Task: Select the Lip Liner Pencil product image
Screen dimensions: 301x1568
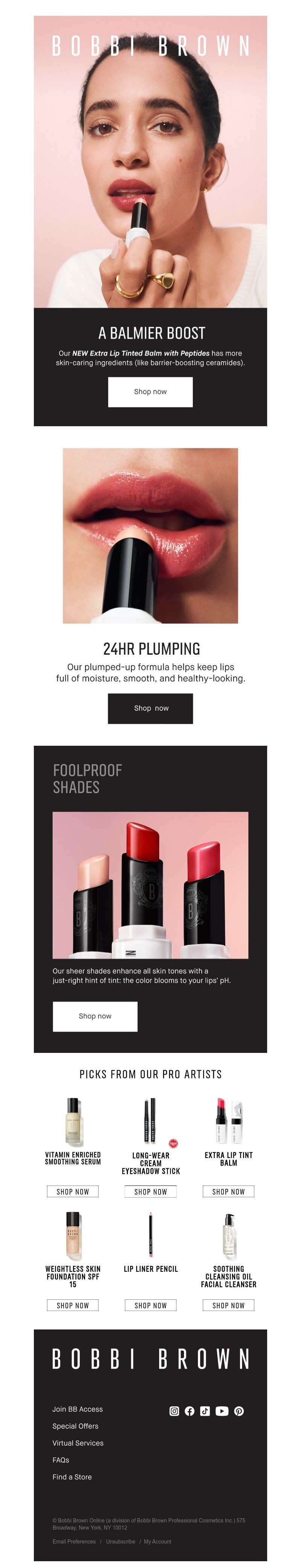Action: coord(151,1235)
